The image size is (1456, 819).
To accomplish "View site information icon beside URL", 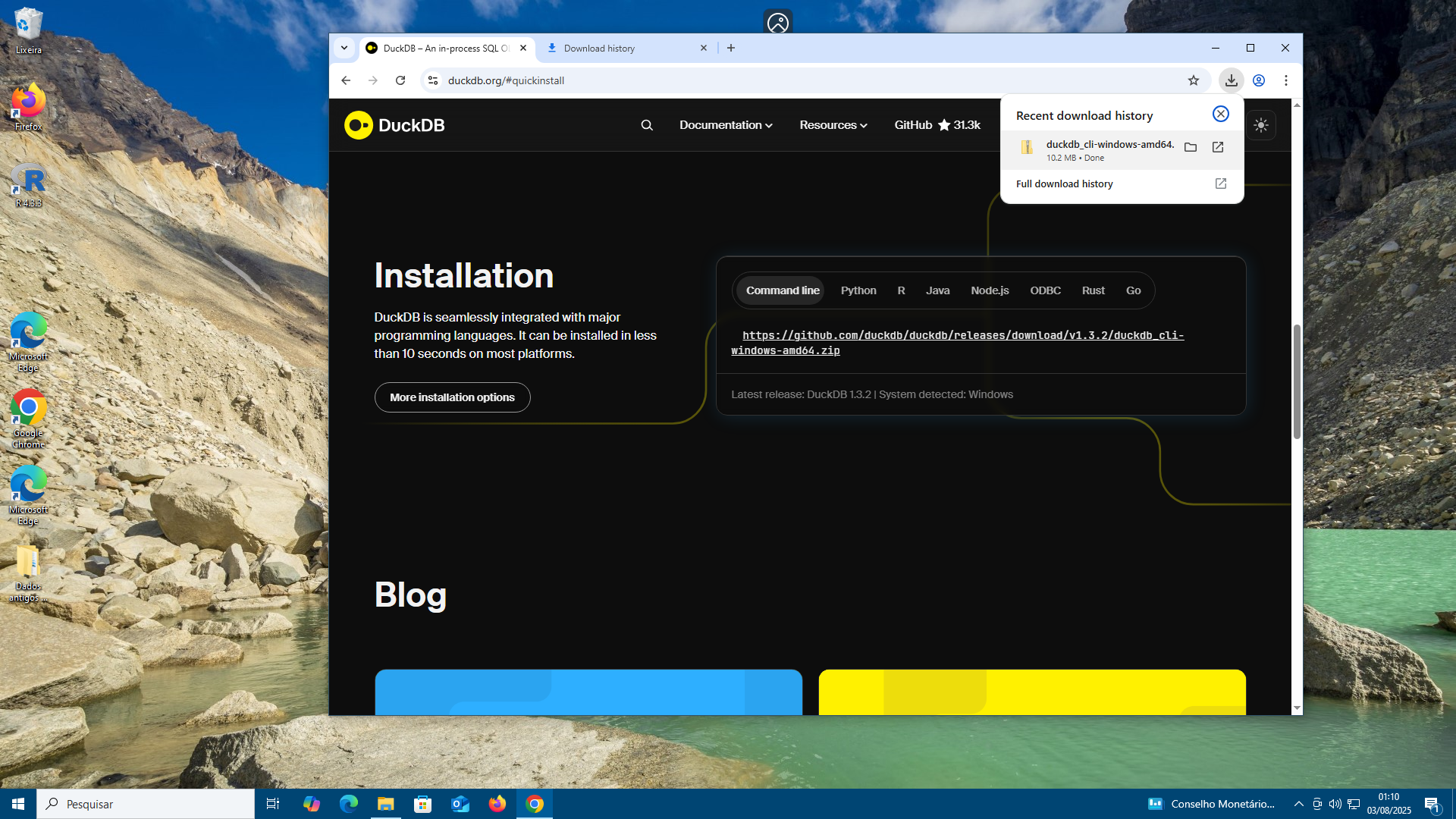I will coord(432,80).
